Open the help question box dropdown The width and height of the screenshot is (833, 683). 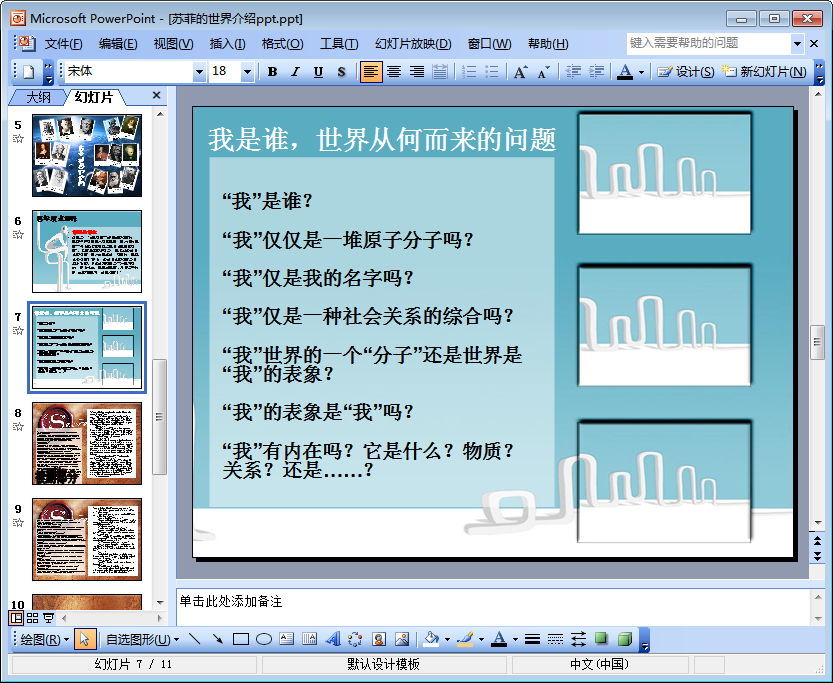(797, 44)
